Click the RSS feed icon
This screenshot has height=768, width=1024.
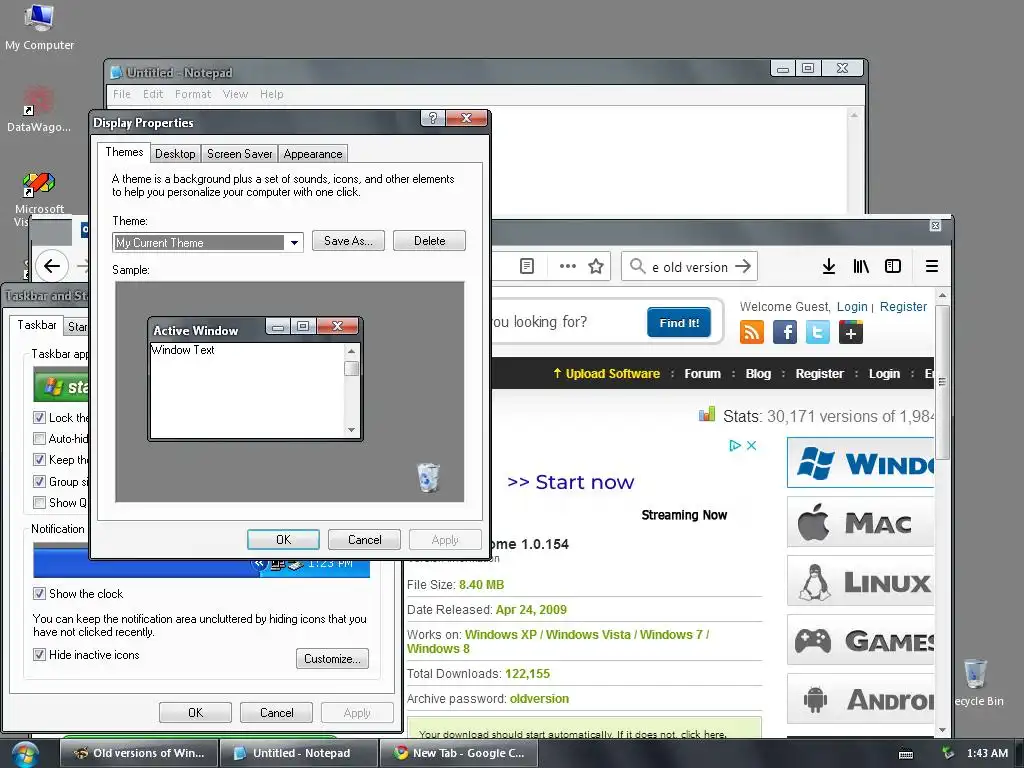pyautogui.click(x=752, y=332)
